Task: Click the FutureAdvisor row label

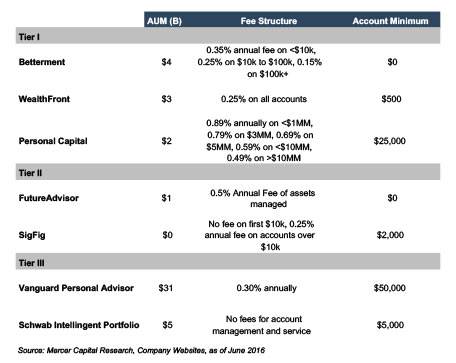Action: pyautogui.click(x=49, y=198)
